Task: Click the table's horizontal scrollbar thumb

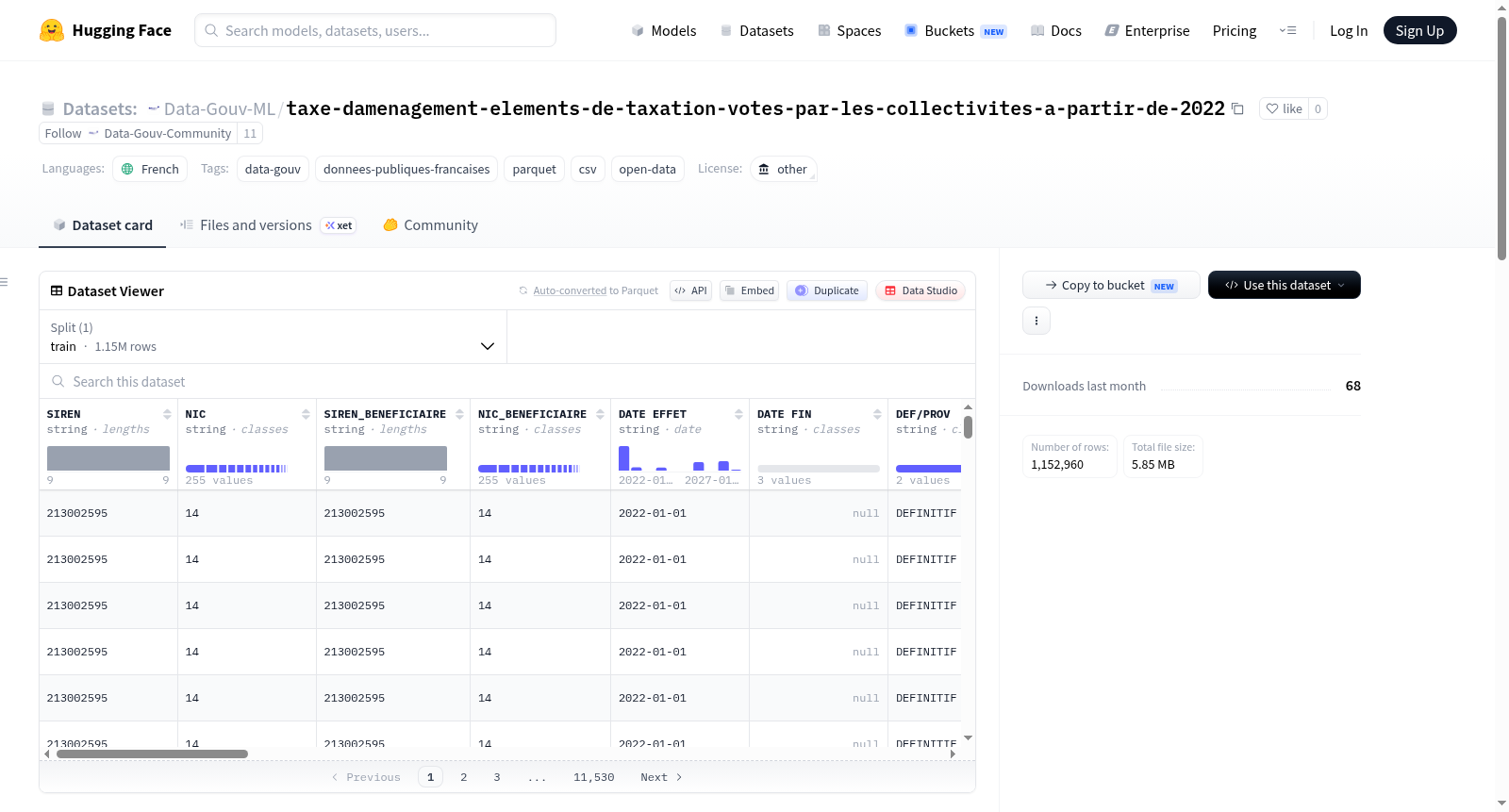Action: [x=152, y=754]
